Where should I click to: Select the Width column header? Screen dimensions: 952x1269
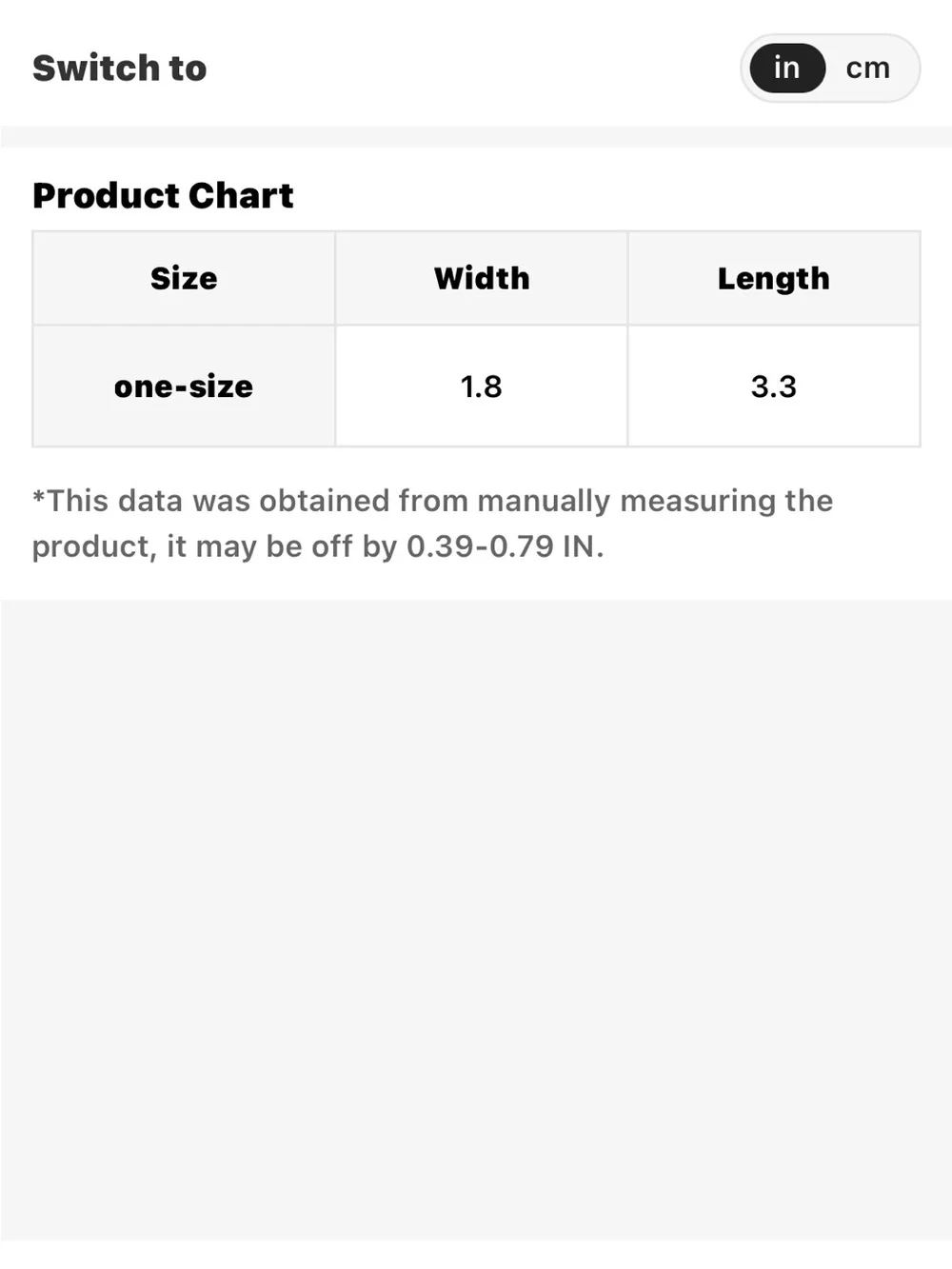coord(482,278)
